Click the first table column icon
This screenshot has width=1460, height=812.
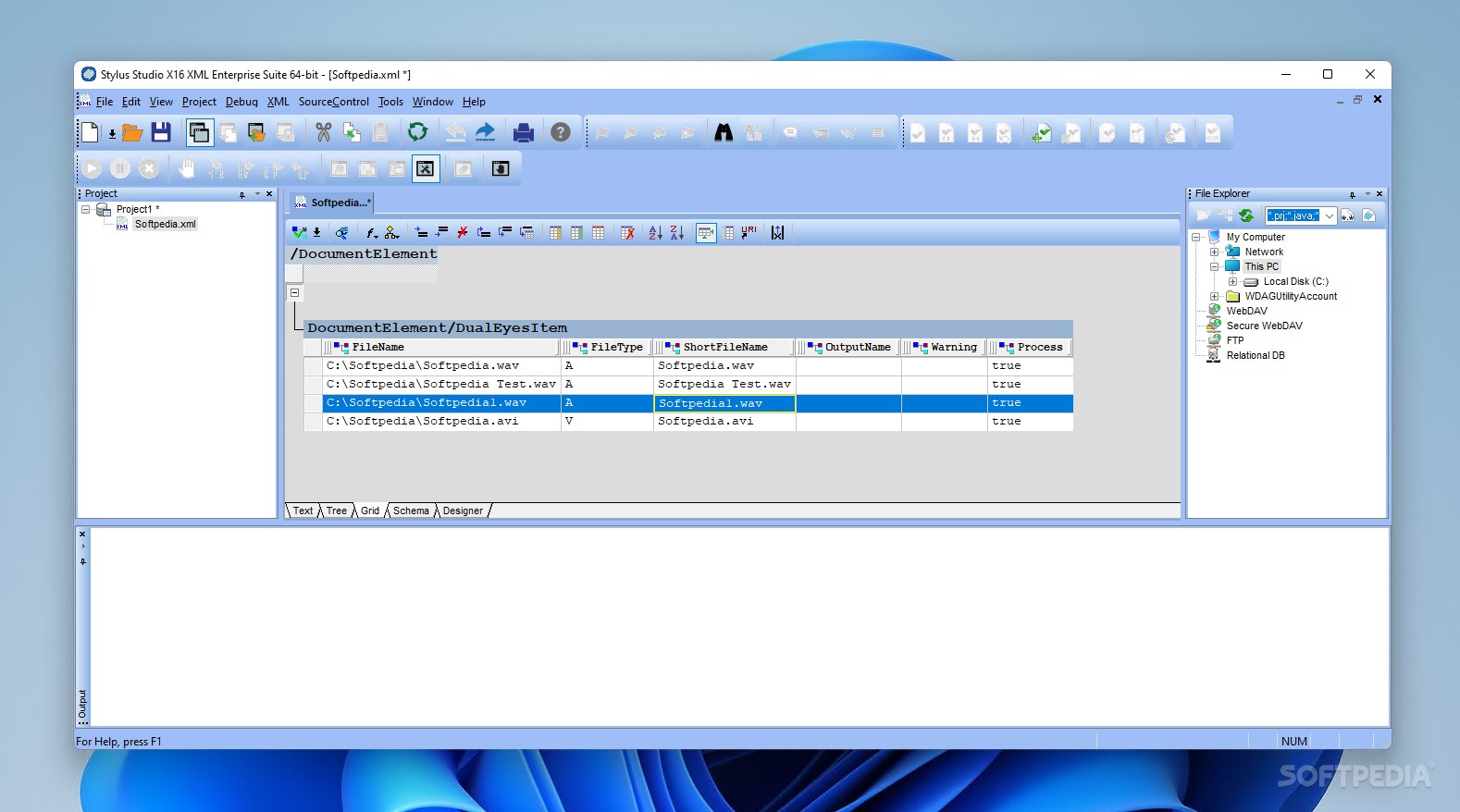click(555, 232)
